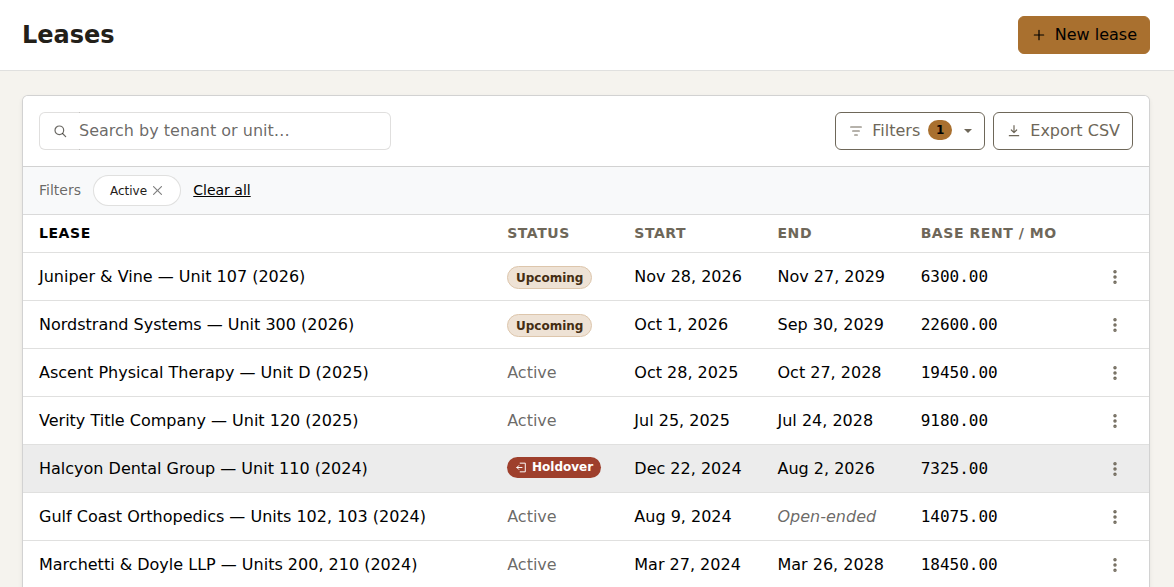The image size is (1174, 587).
Task: Select base rent 7325.00
Action: click(955, 469)
